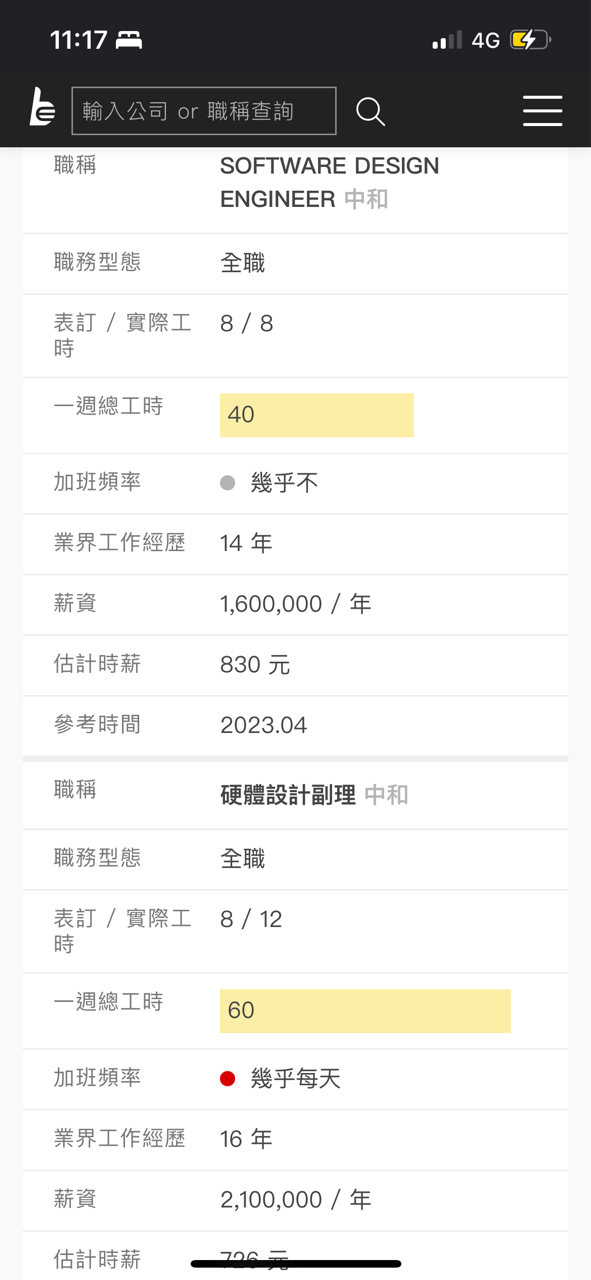Viewport: 591px width, 1280px height.
Task: Tap the 830 元 estimated hourly wage
Action: [255, 665]
